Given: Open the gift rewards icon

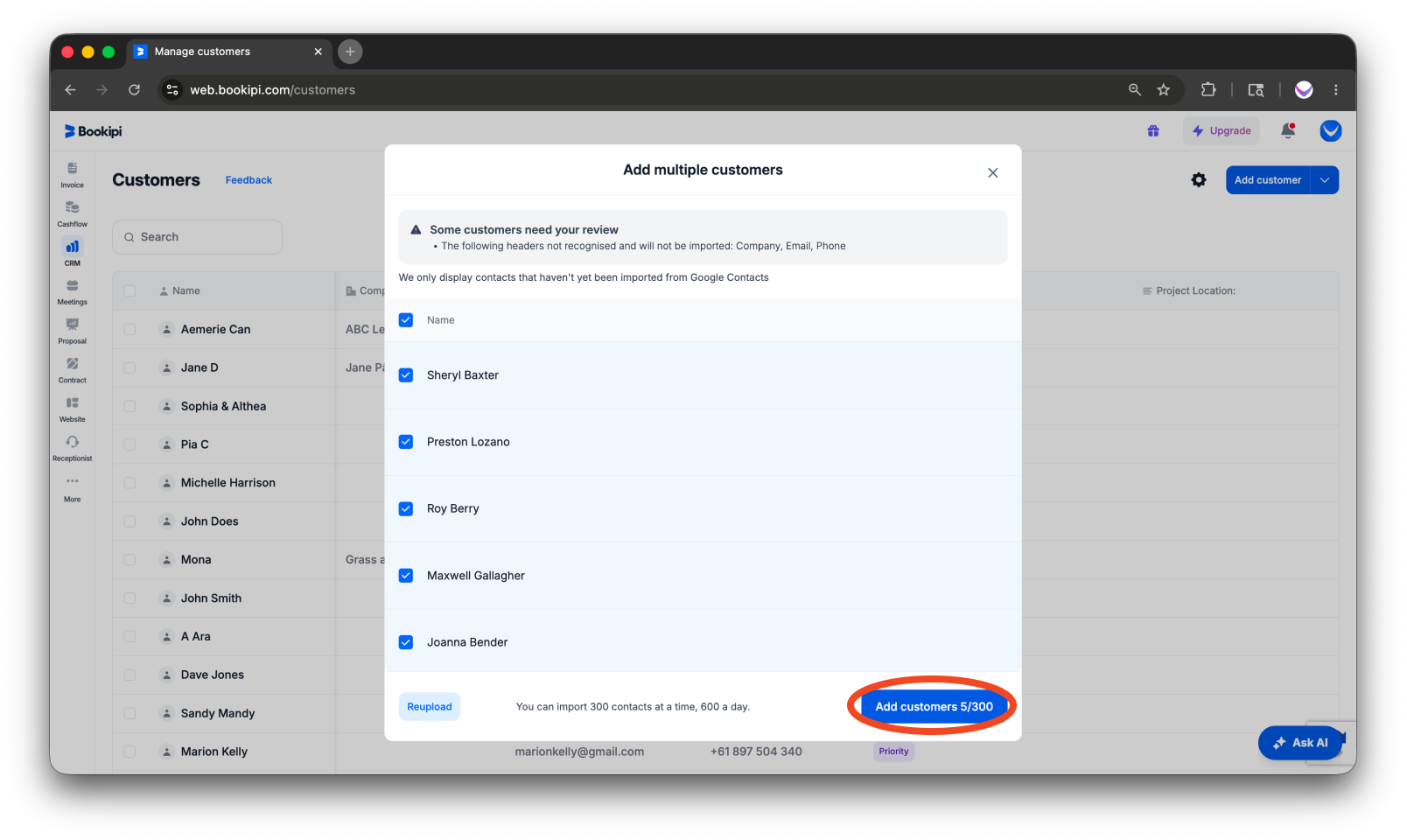Looking at the screenshot, I should tap(1153, 131).
